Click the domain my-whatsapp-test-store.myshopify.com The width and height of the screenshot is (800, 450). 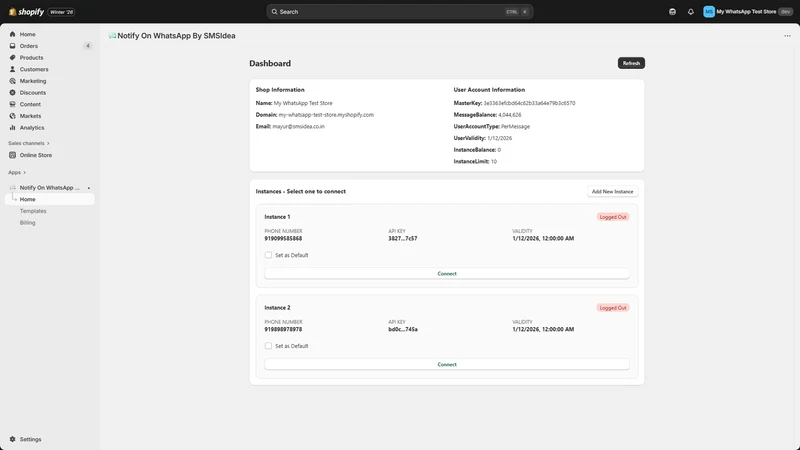[326, 115]
